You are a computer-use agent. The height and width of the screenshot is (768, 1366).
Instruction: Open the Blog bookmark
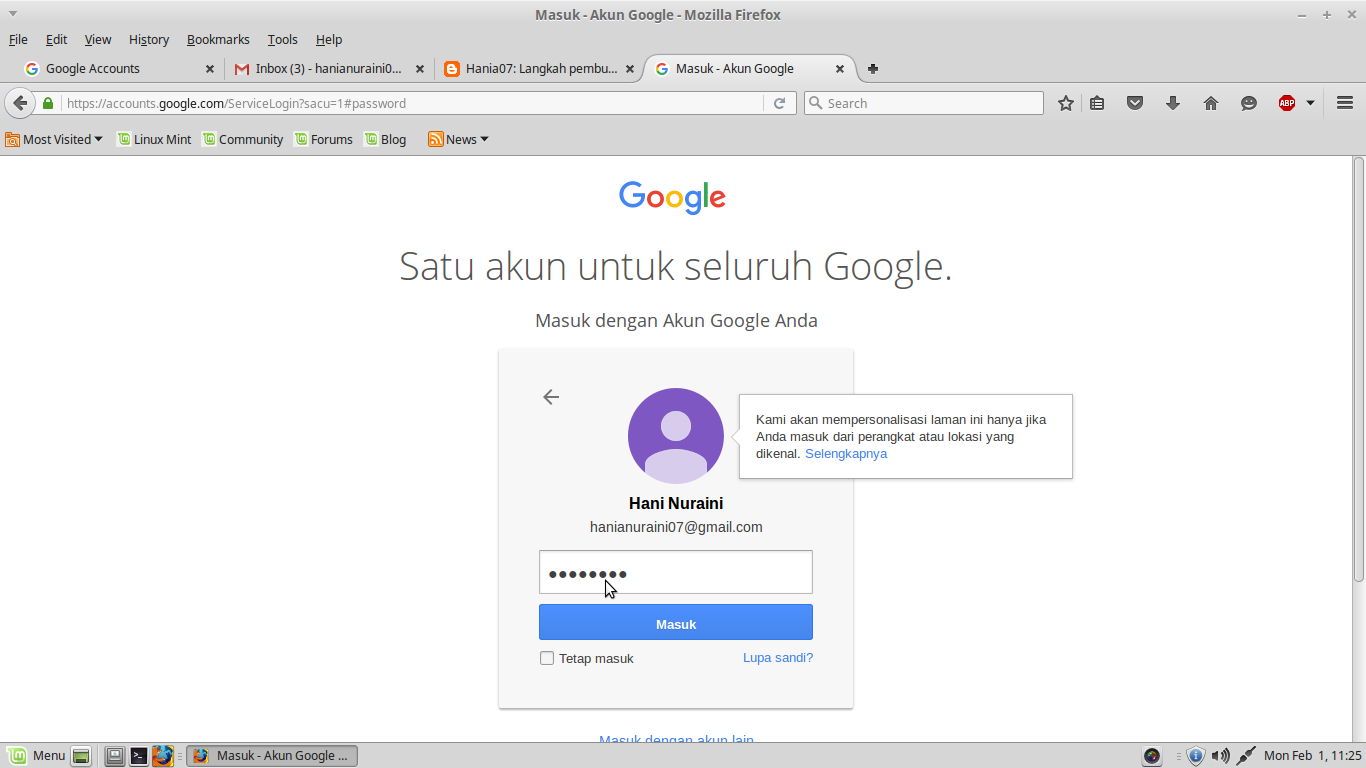[x=385, y=140]
